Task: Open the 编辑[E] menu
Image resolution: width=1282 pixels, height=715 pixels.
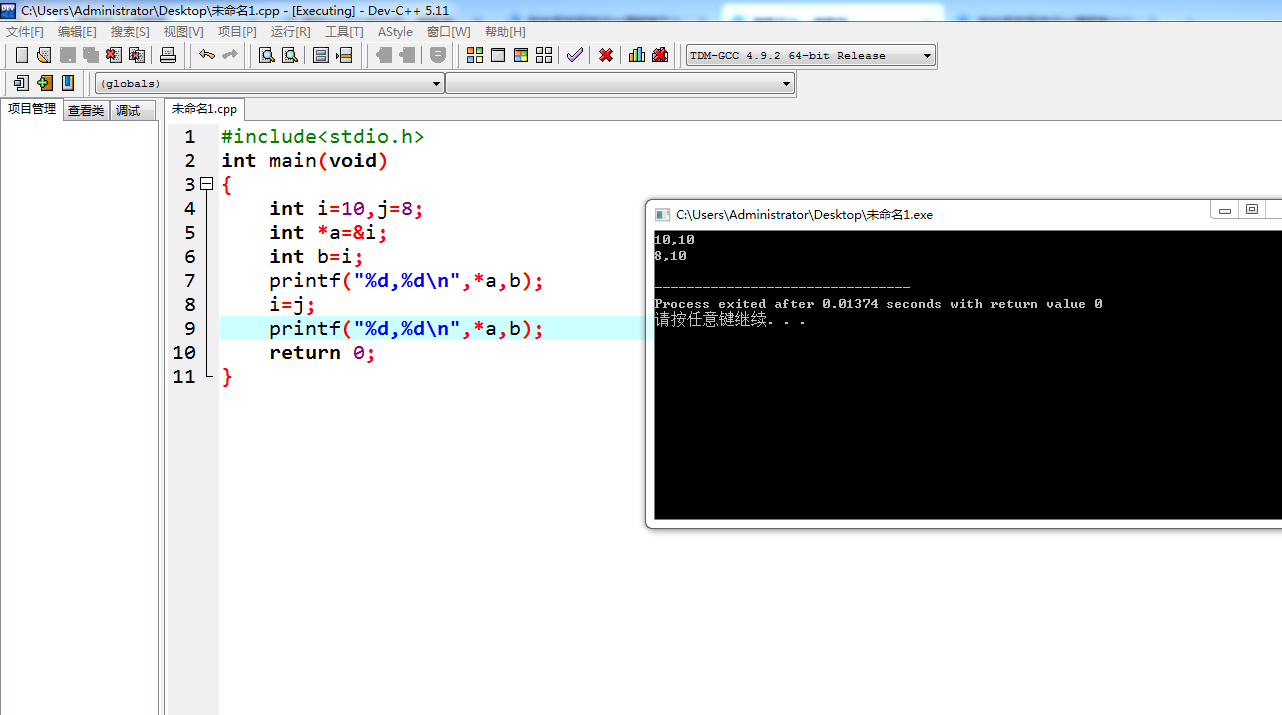Action: 77,32
